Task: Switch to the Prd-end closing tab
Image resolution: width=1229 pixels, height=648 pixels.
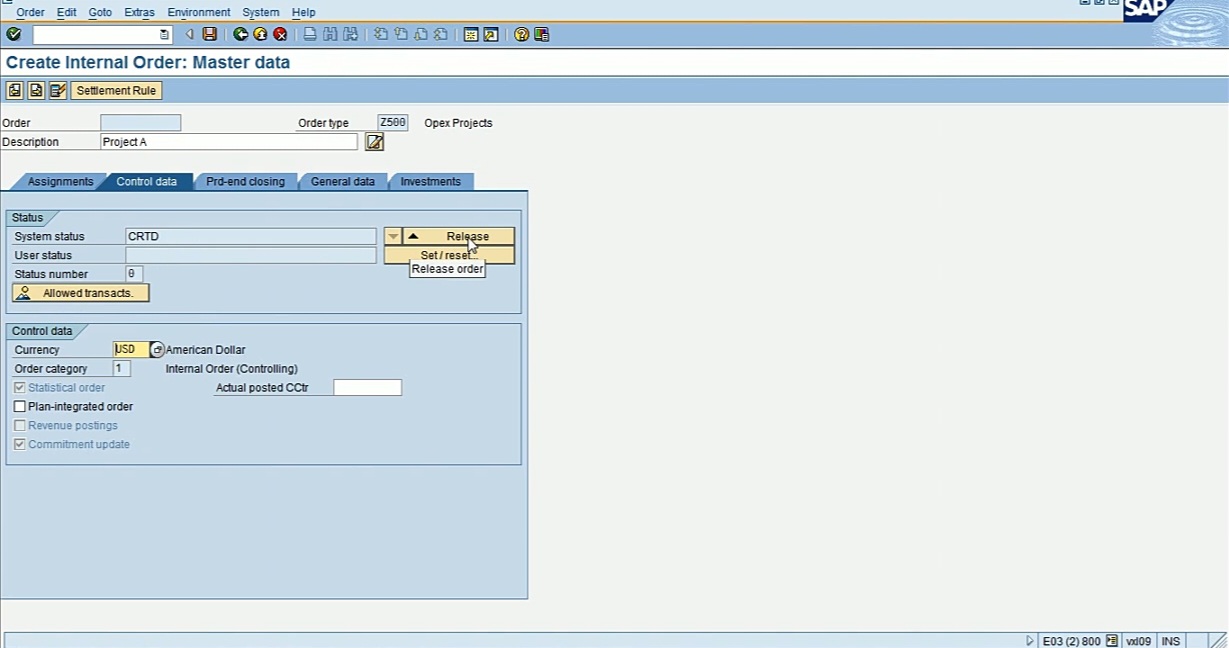Action: click(x=245, y=182)
